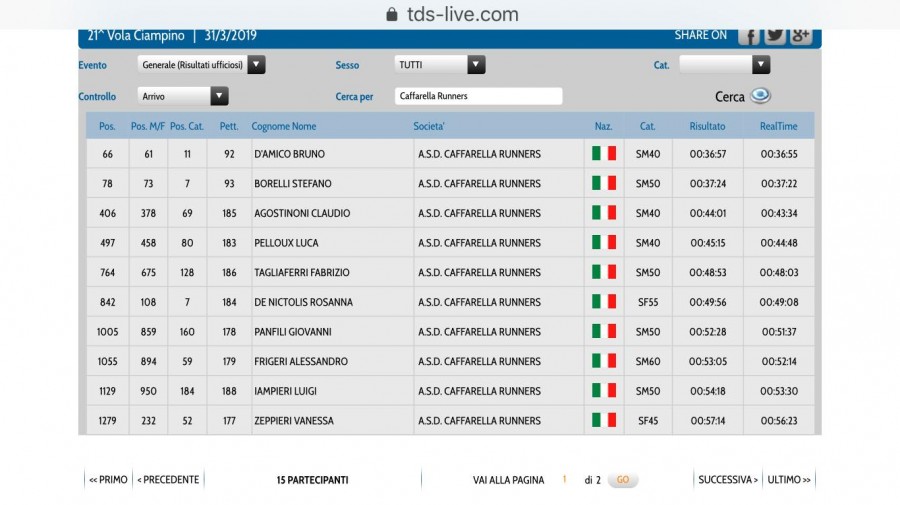Screen dimensions: 900x505
Task: Go to SUCCESSIVA page
Action: [x=728, y=480]
